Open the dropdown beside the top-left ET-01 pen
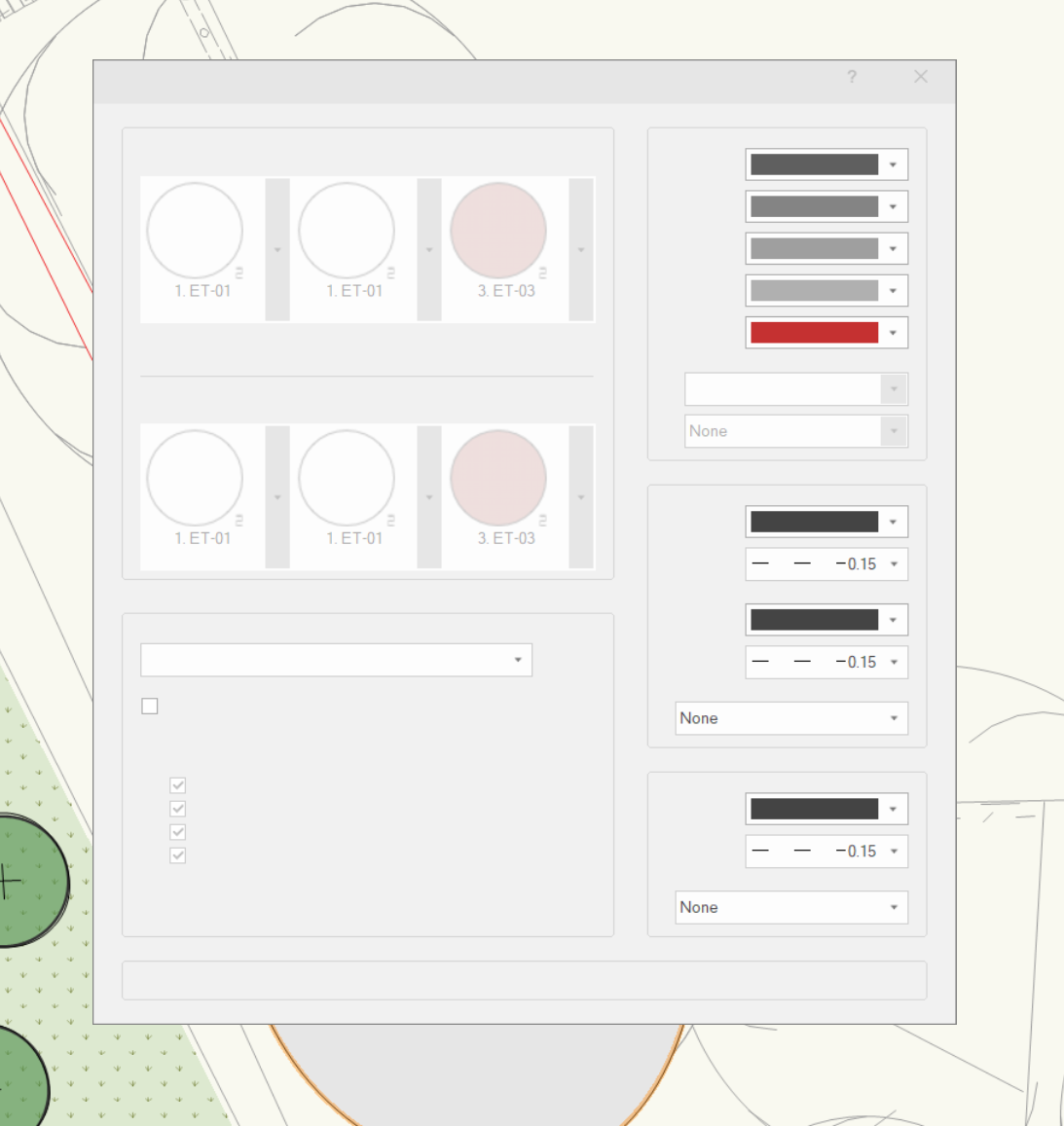This screenshot has height=1126, width=1064. (276, 249)
